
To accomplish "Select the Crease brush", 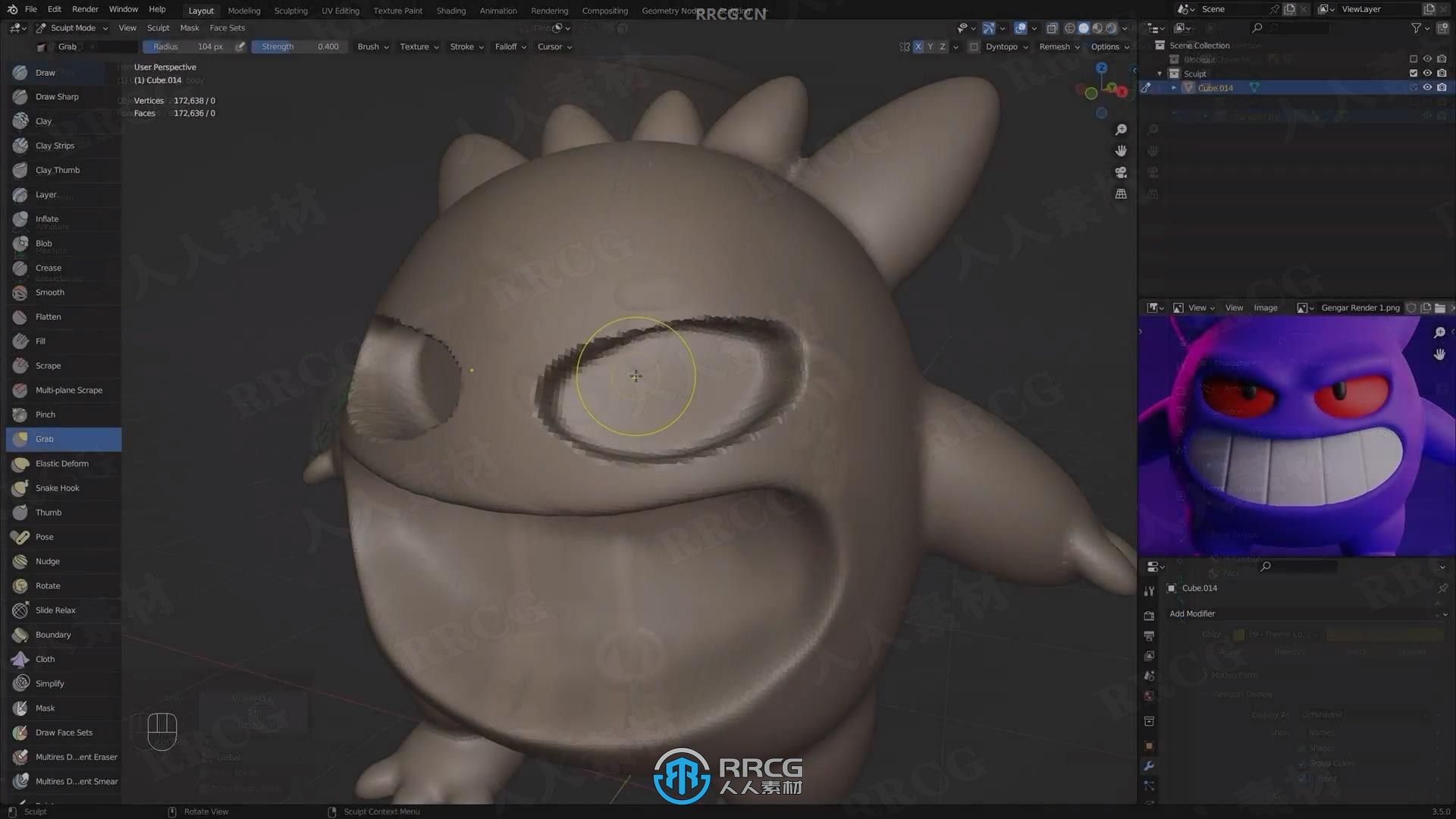I will point(64,268).
